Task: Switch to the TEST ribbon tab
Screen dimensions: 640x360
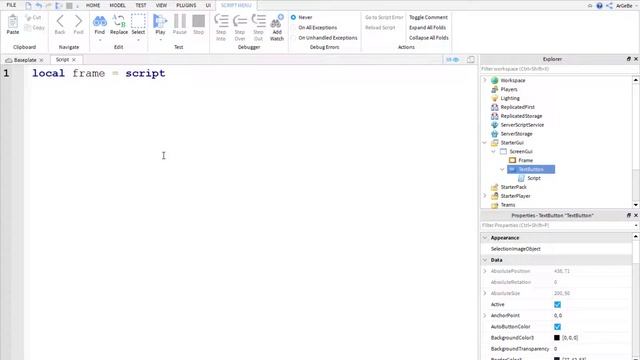Action: click(x=141, y=5)
